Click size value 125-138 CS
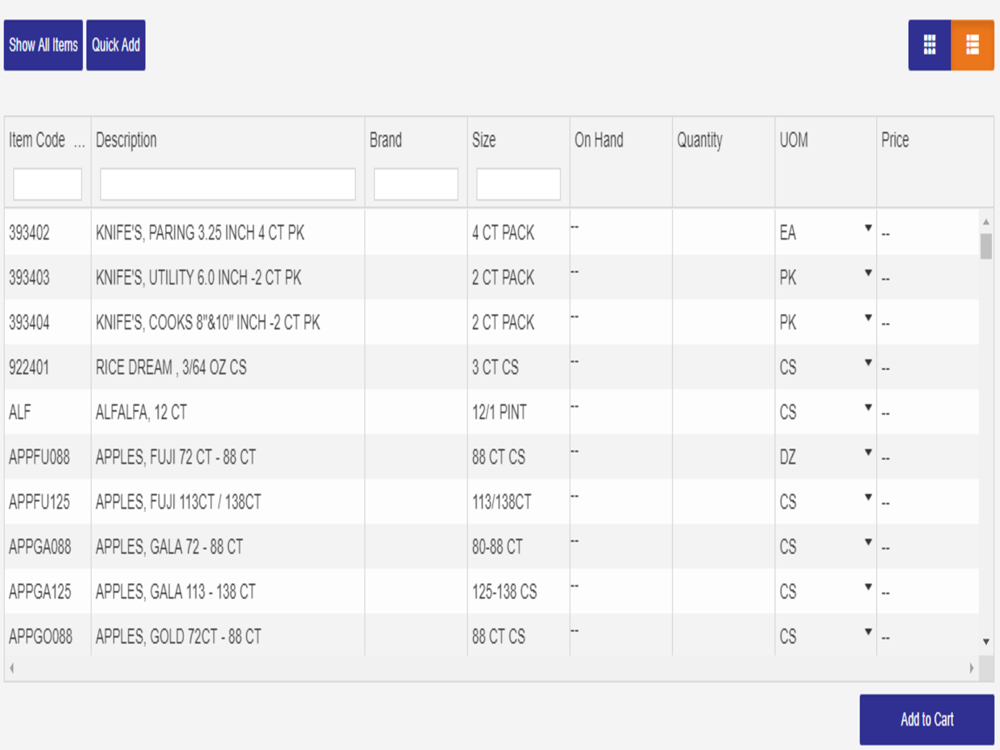 (x=504, y=591)
